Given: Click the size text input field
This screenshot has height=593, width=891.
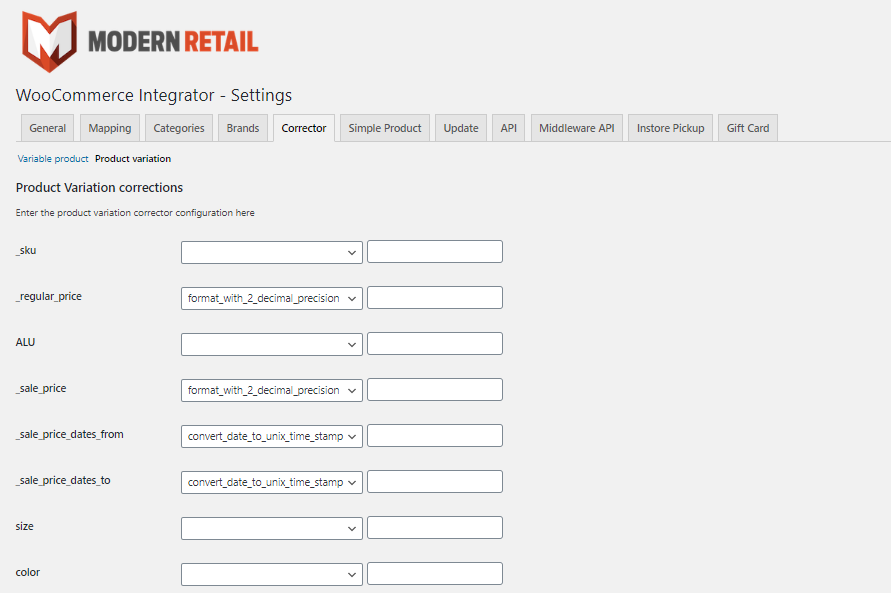Looking at the screenshot, I should [435, 528].
